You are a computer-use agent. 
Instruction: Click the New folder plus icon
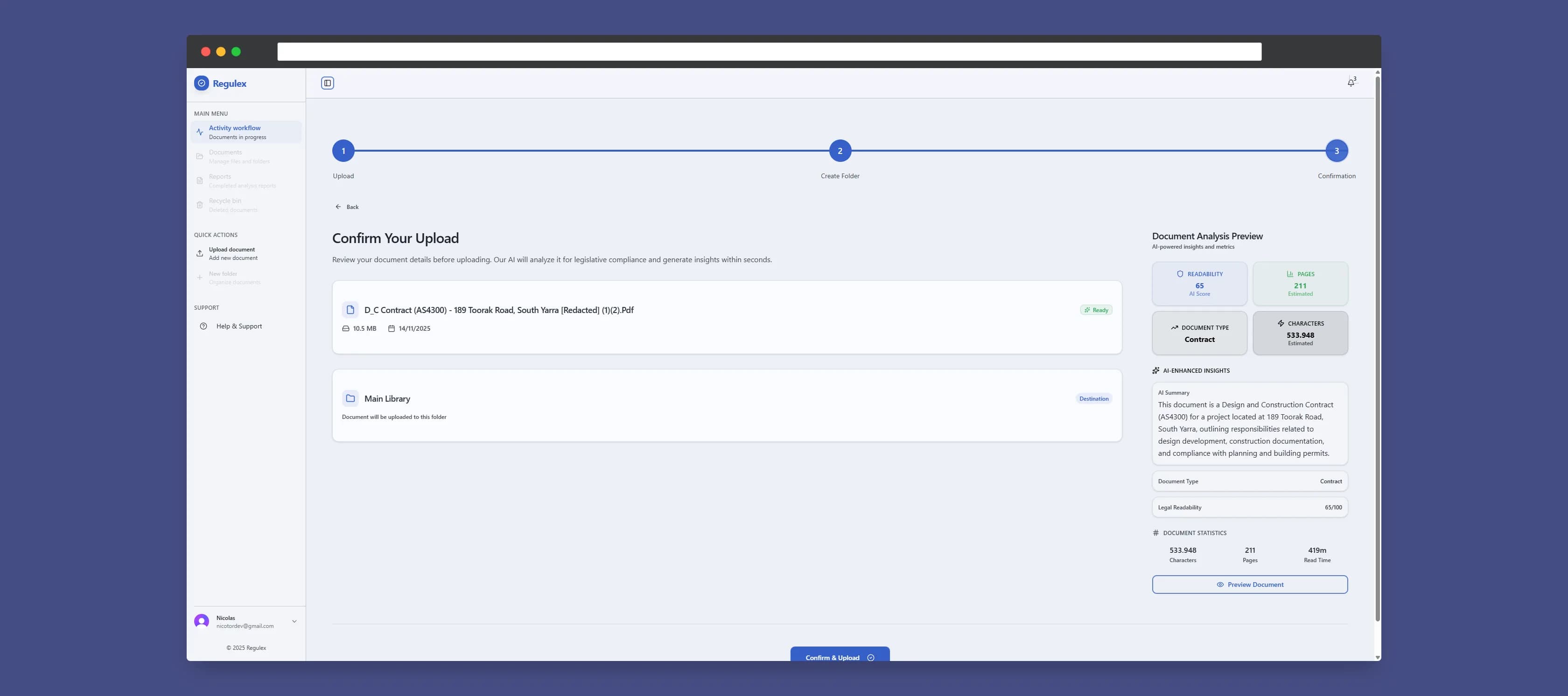click(200, 278)
